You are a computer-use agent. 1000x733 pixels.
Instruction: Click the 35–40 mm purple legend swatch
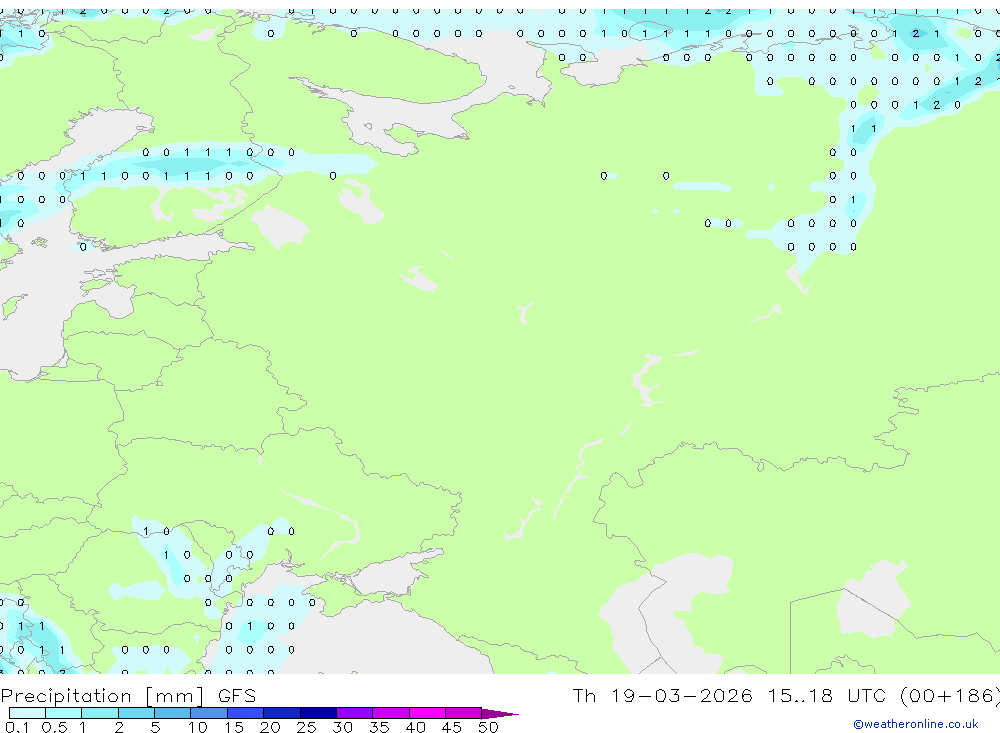391,713
